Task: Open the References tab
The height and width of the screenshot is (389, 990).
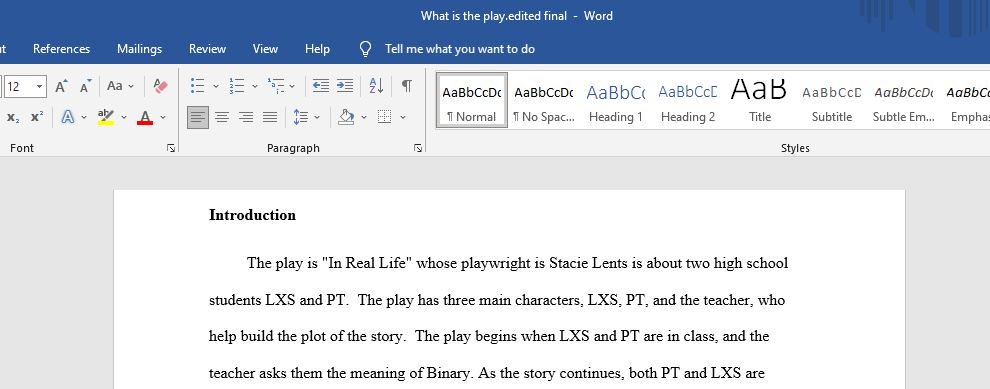Action: (x=61, y=49)
